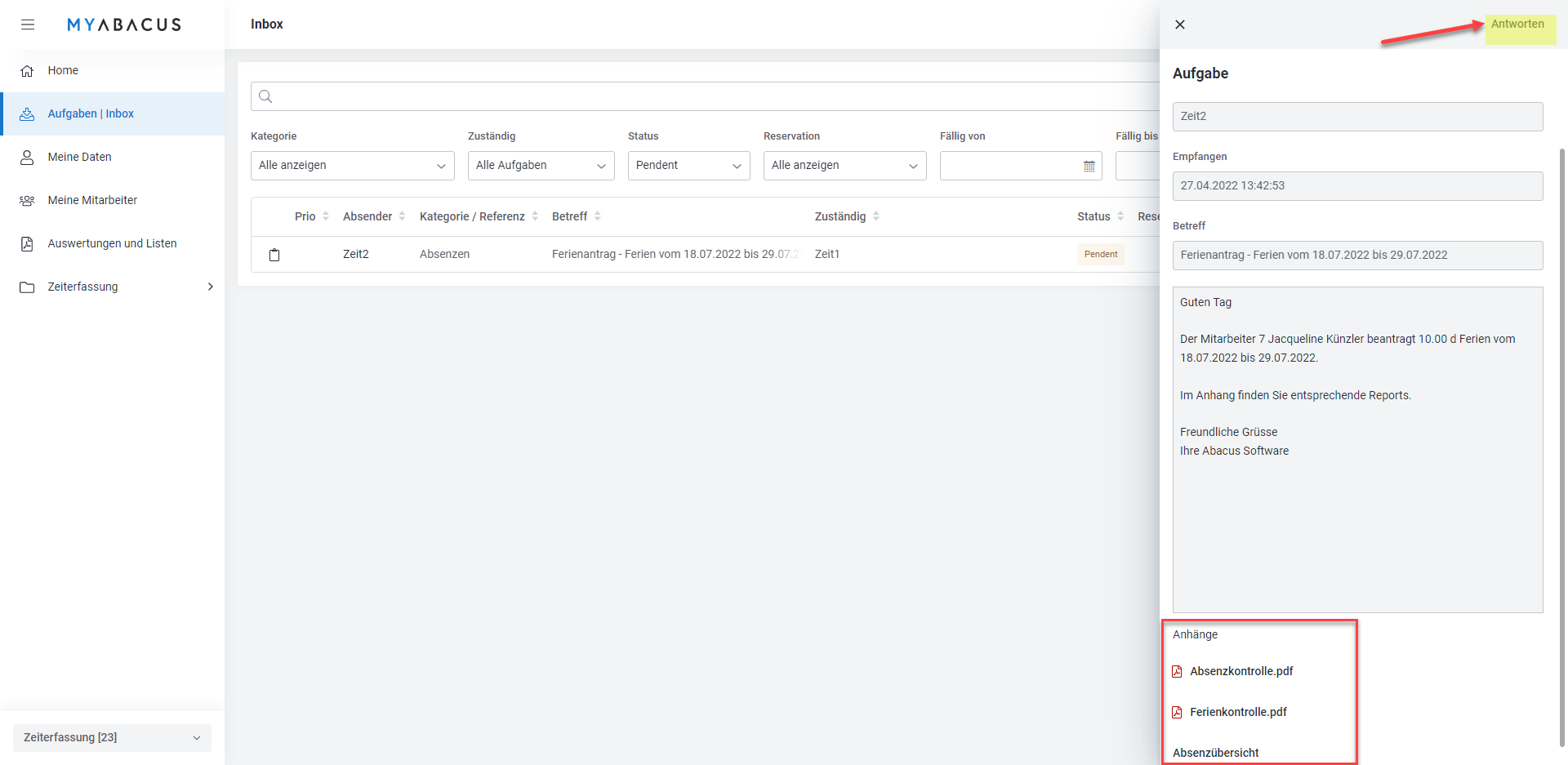The height and width of the screenshot is (765, 1568).
Task: Sort by Absender column arrows
Action: tap(402, 216)
